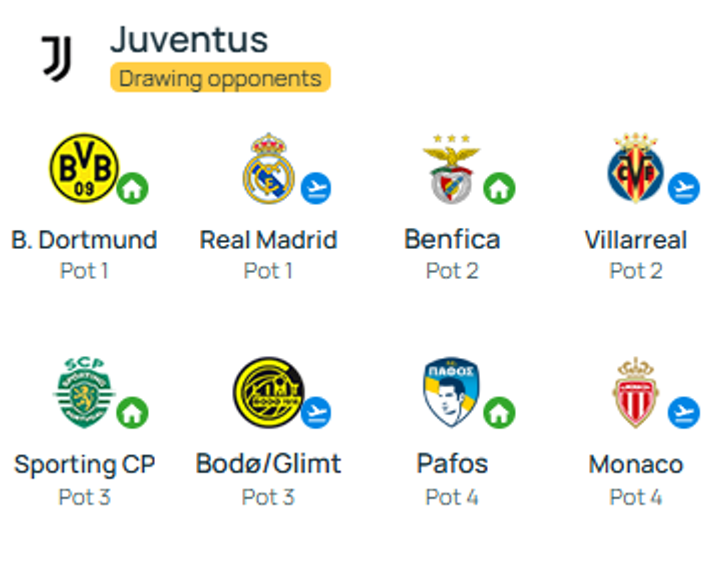Select the Real Madrid crest

(267, 168)
